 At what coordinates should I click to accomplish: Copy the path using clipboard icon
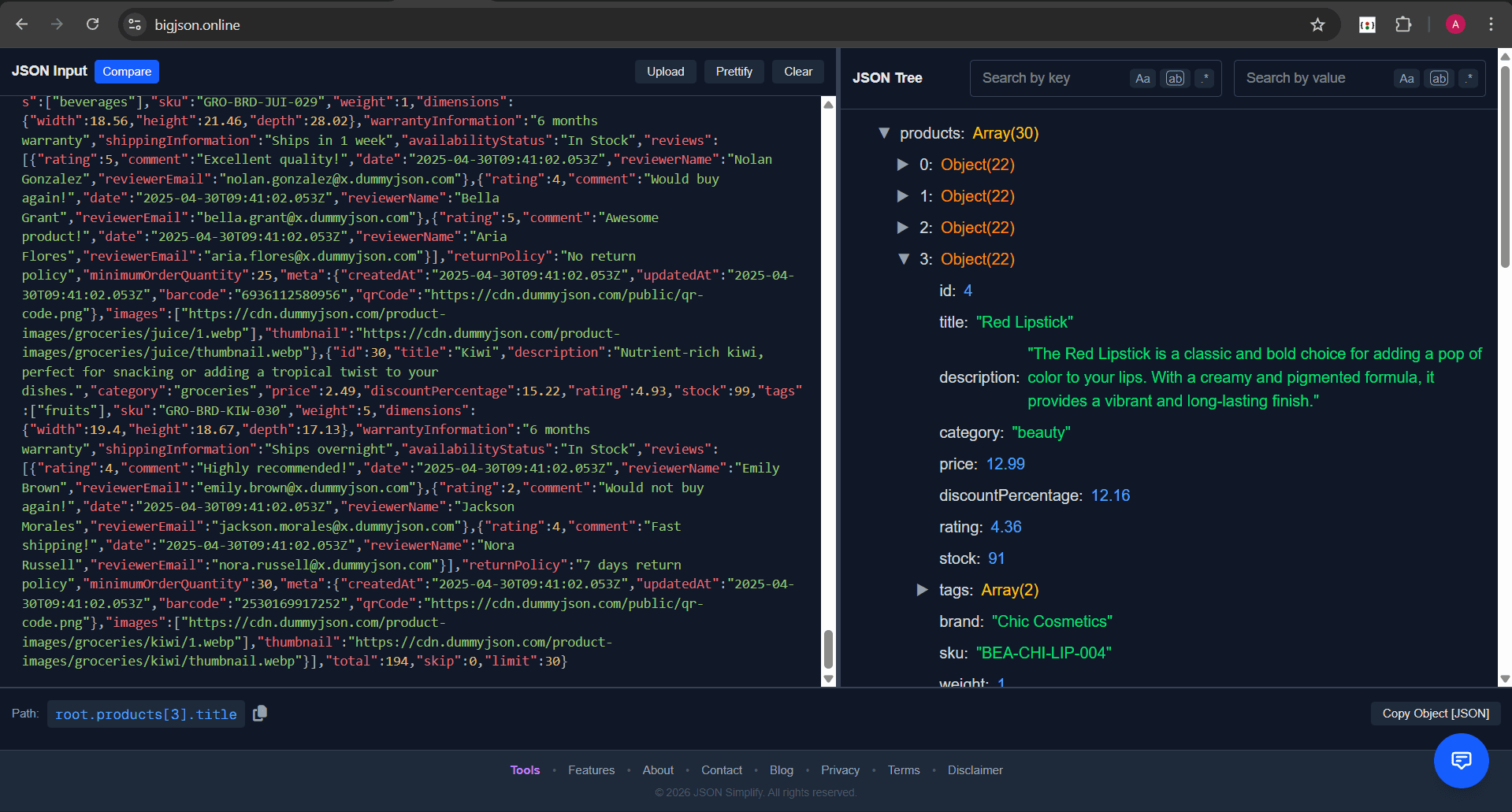(x=260, y=714)
